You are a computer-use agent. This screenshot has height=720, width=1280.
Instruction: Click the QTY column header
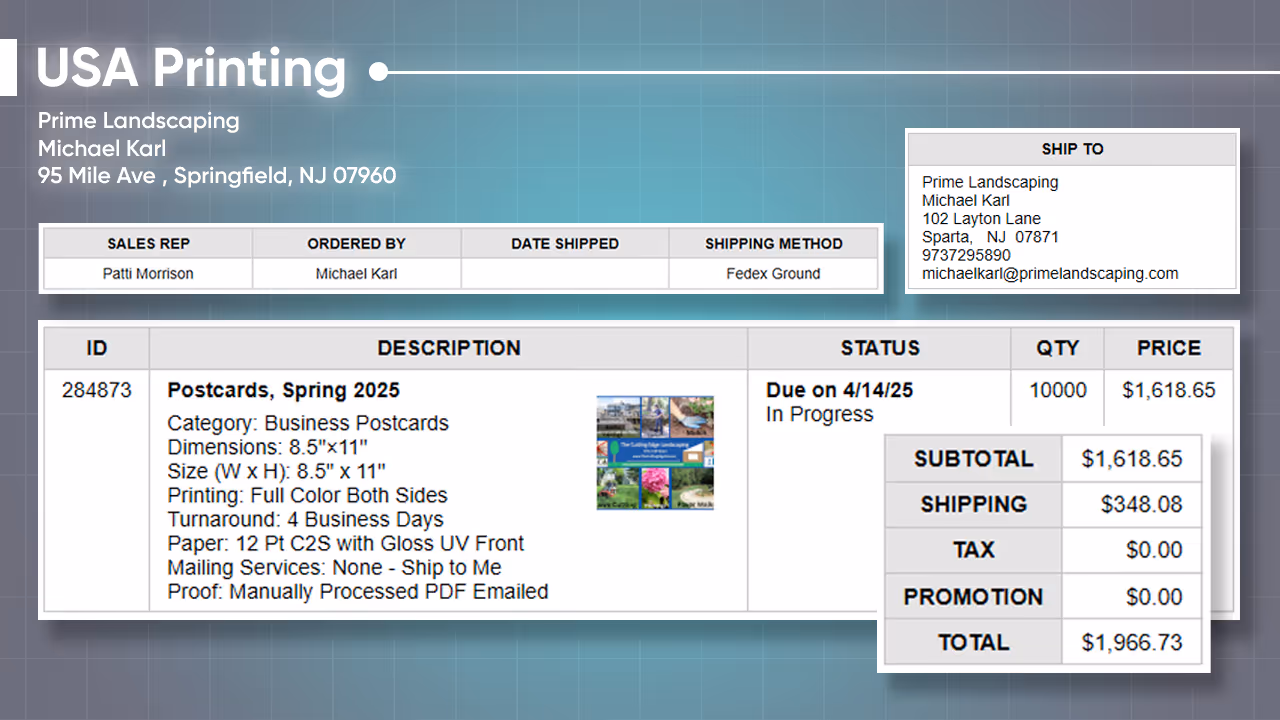click(1057, 348)
